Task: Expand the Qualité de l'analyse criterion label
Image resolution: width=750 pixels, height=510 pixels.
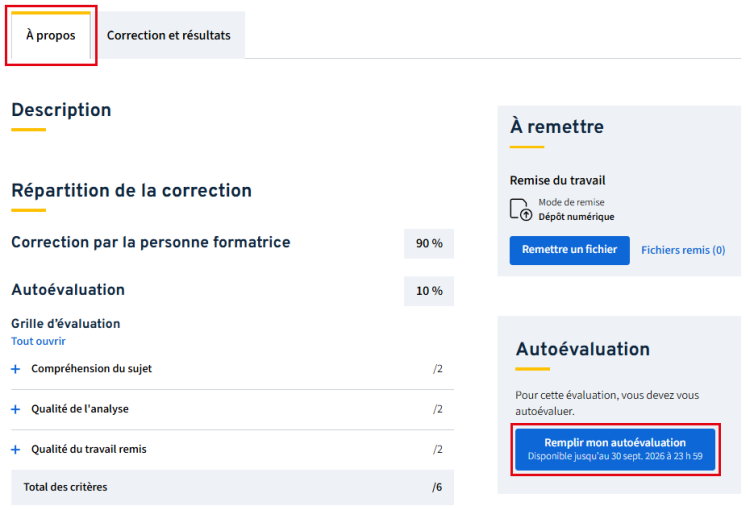Action: coord(80,409)
